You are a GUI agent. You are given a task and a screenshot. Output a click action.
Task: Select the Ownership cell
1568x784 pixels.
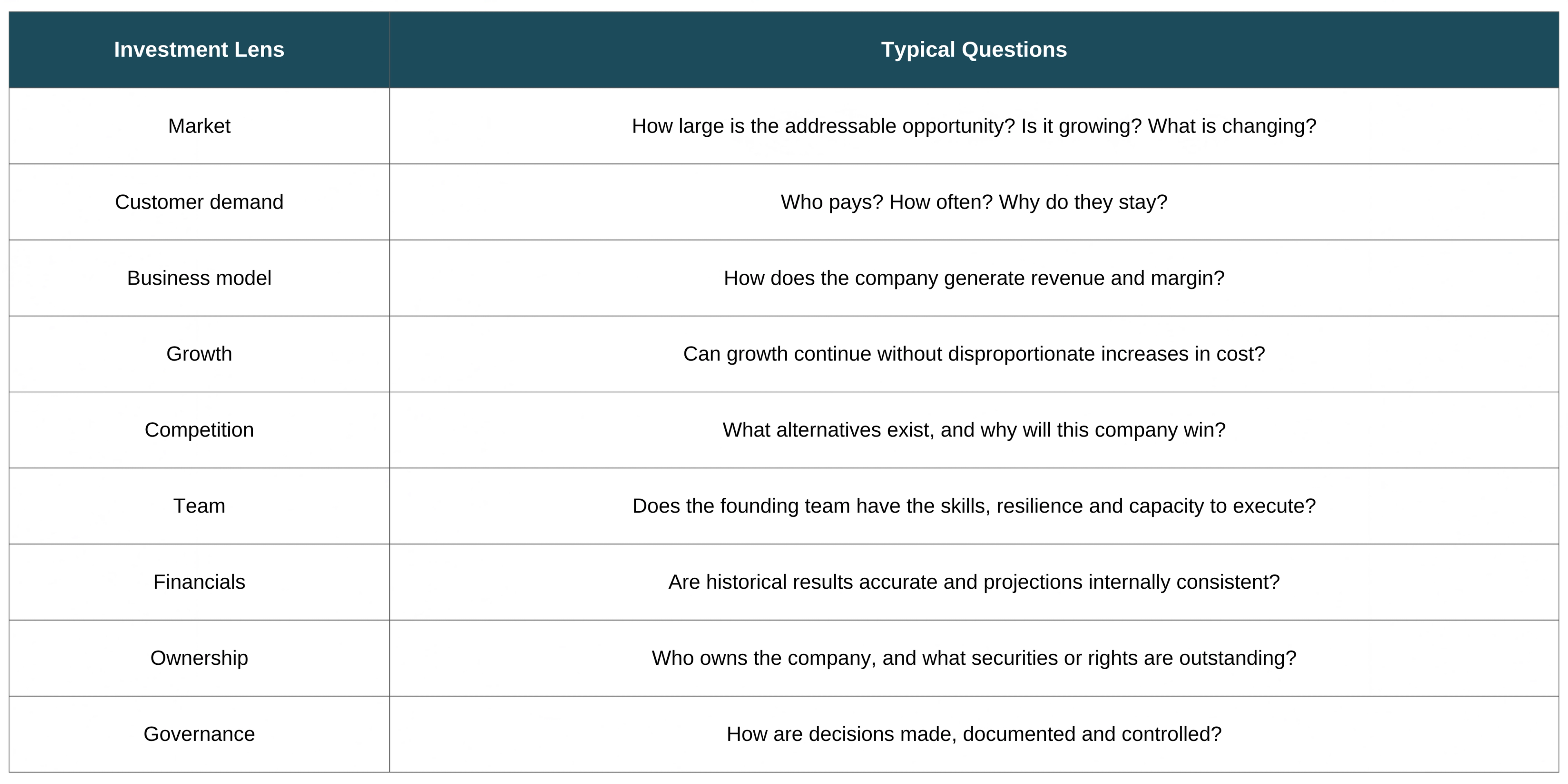(x=199, y=659)
